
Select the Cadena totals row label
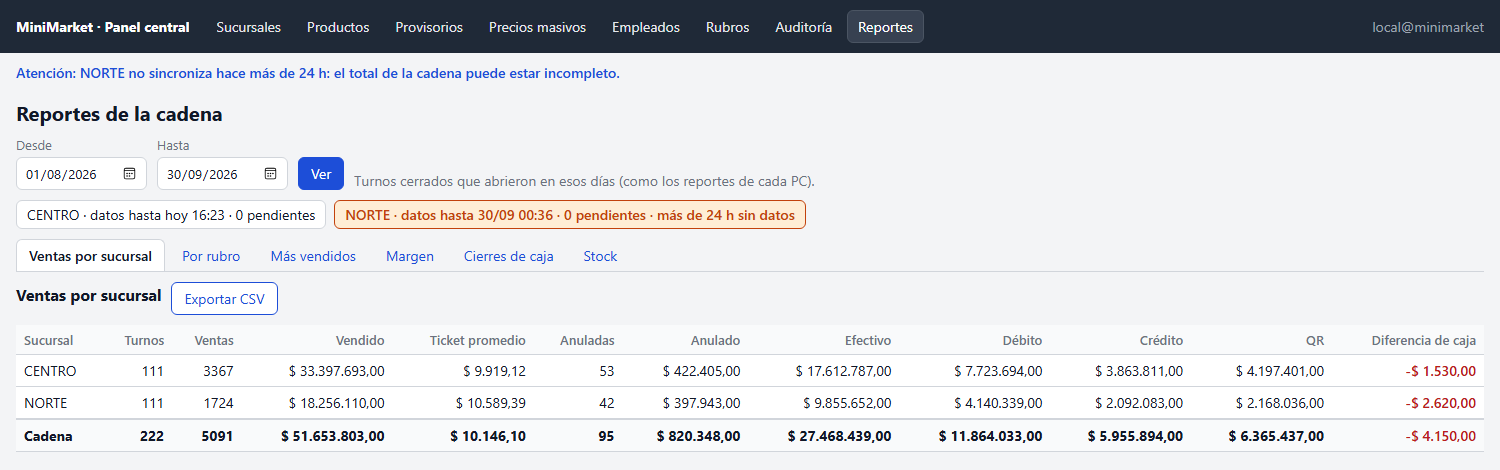pyautogui.click(x=48, y=436)
